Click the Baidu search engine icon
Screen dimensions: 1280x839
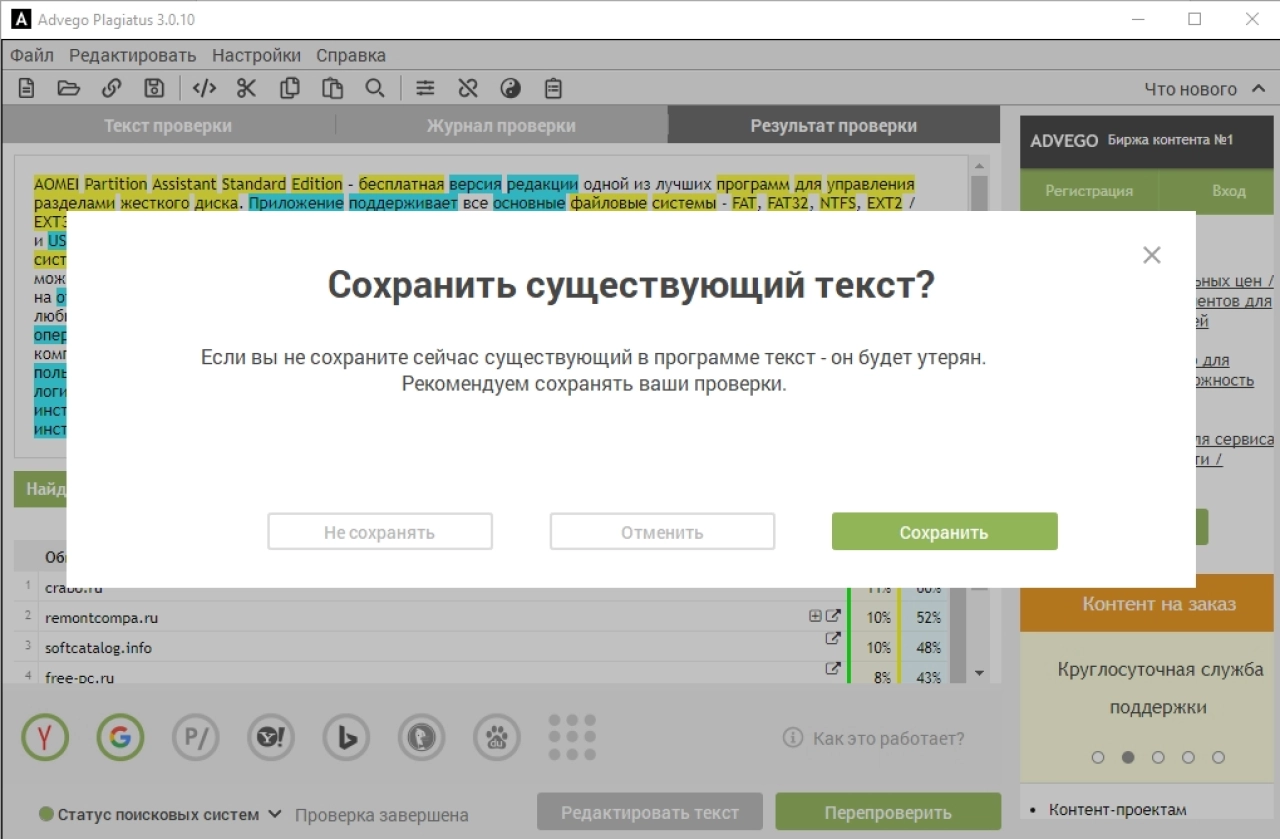pos(497,738)
